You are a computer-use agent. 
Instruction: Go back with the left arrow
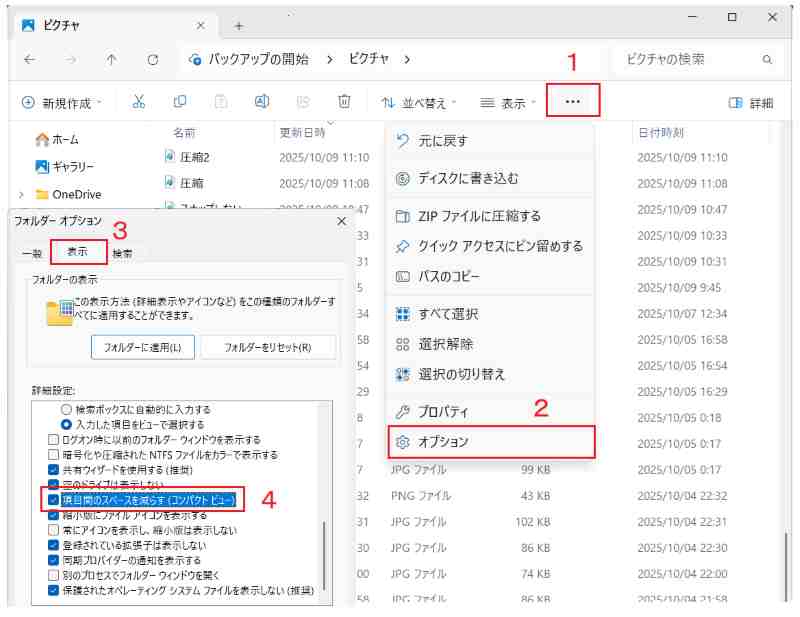30,60
